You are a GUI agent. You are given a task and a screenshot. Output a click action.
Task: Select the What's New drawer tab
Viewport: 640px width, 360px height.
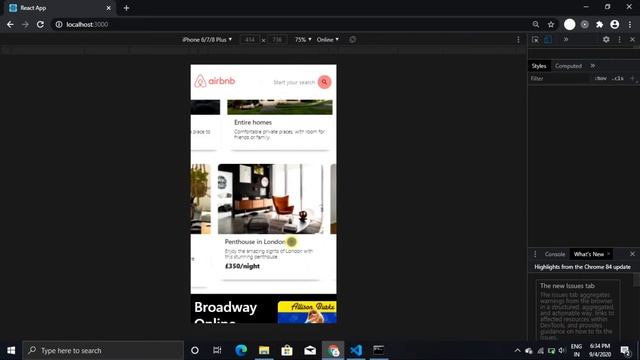(588, 254)
